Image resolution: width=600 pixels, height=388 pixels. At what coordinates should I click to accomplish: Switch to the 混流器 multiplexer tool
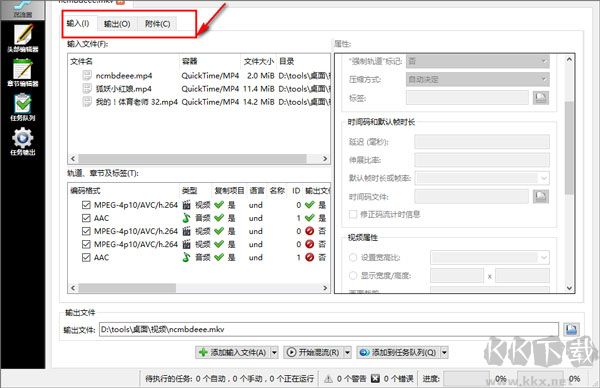click(x=23, y=9)
